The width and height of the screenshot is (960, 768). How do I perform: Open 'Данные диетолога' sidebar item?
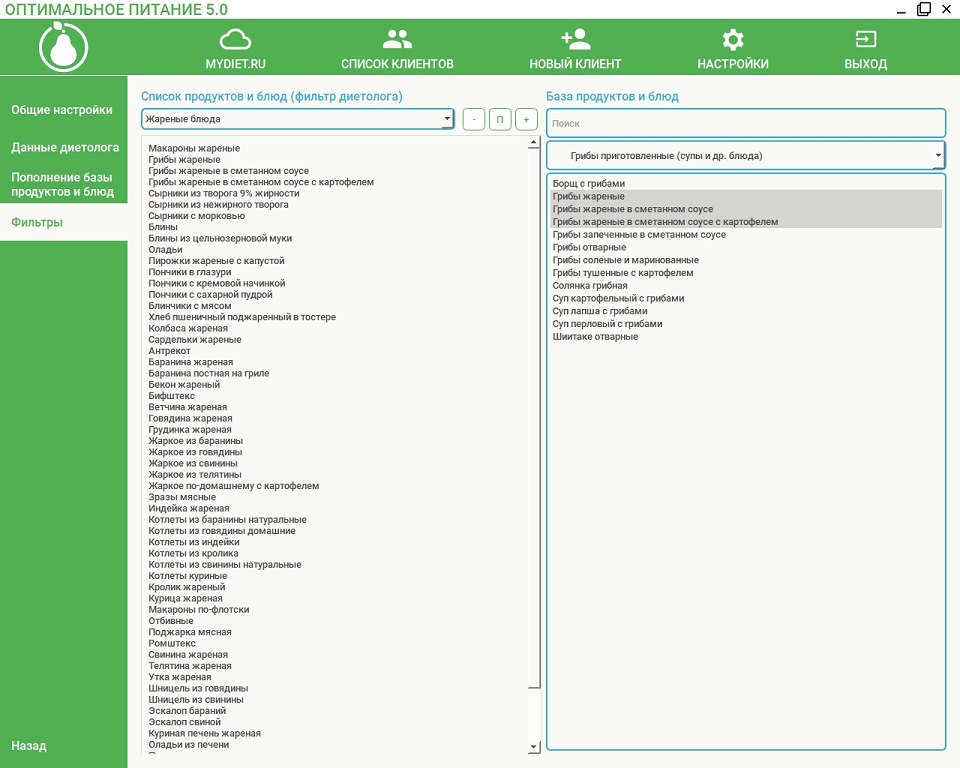65,148
